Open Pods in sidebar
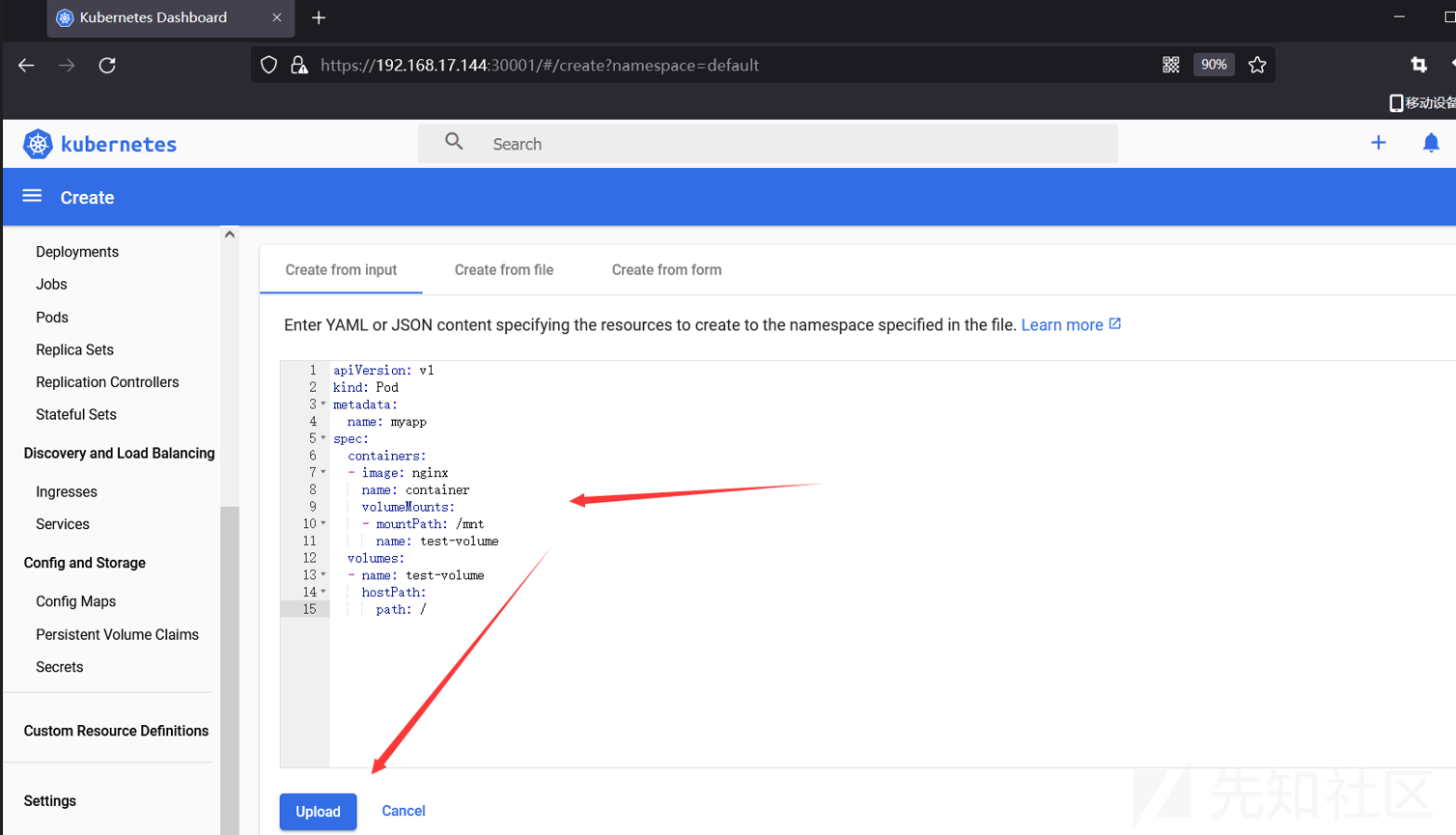 52,318
